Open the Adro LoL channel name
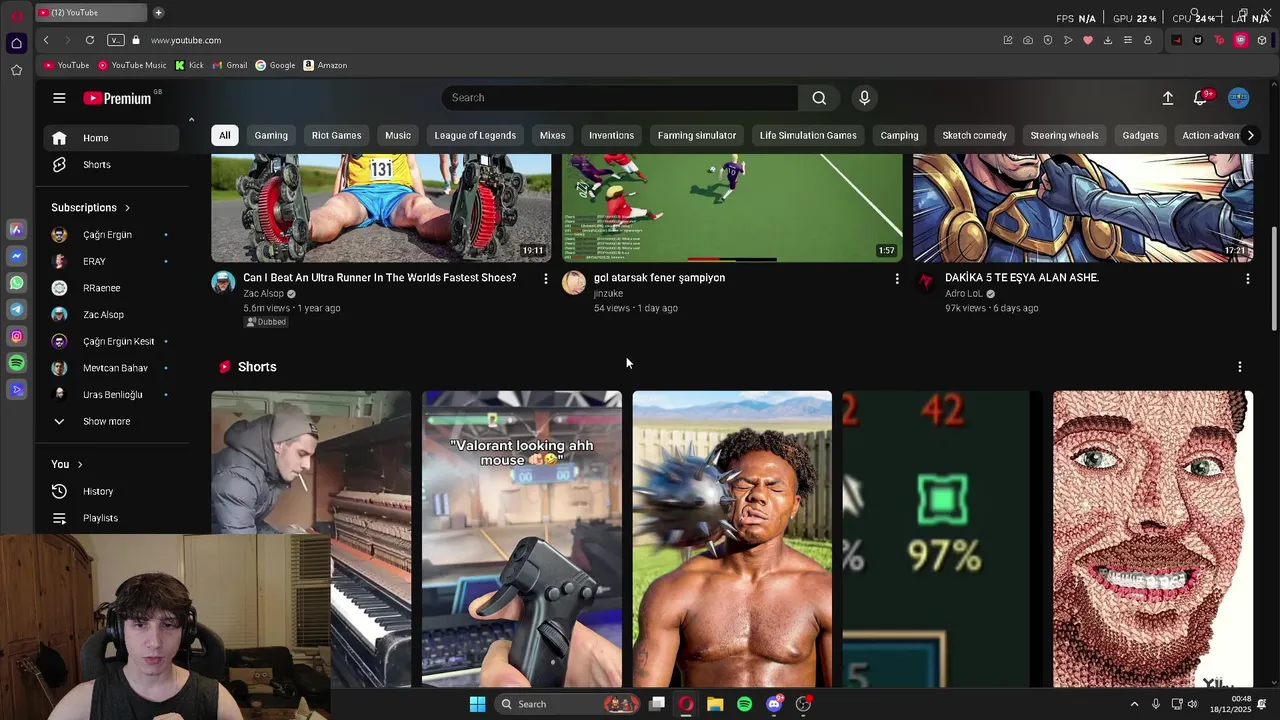Screen dimensions: 1280x720 [x=964, y=294]
